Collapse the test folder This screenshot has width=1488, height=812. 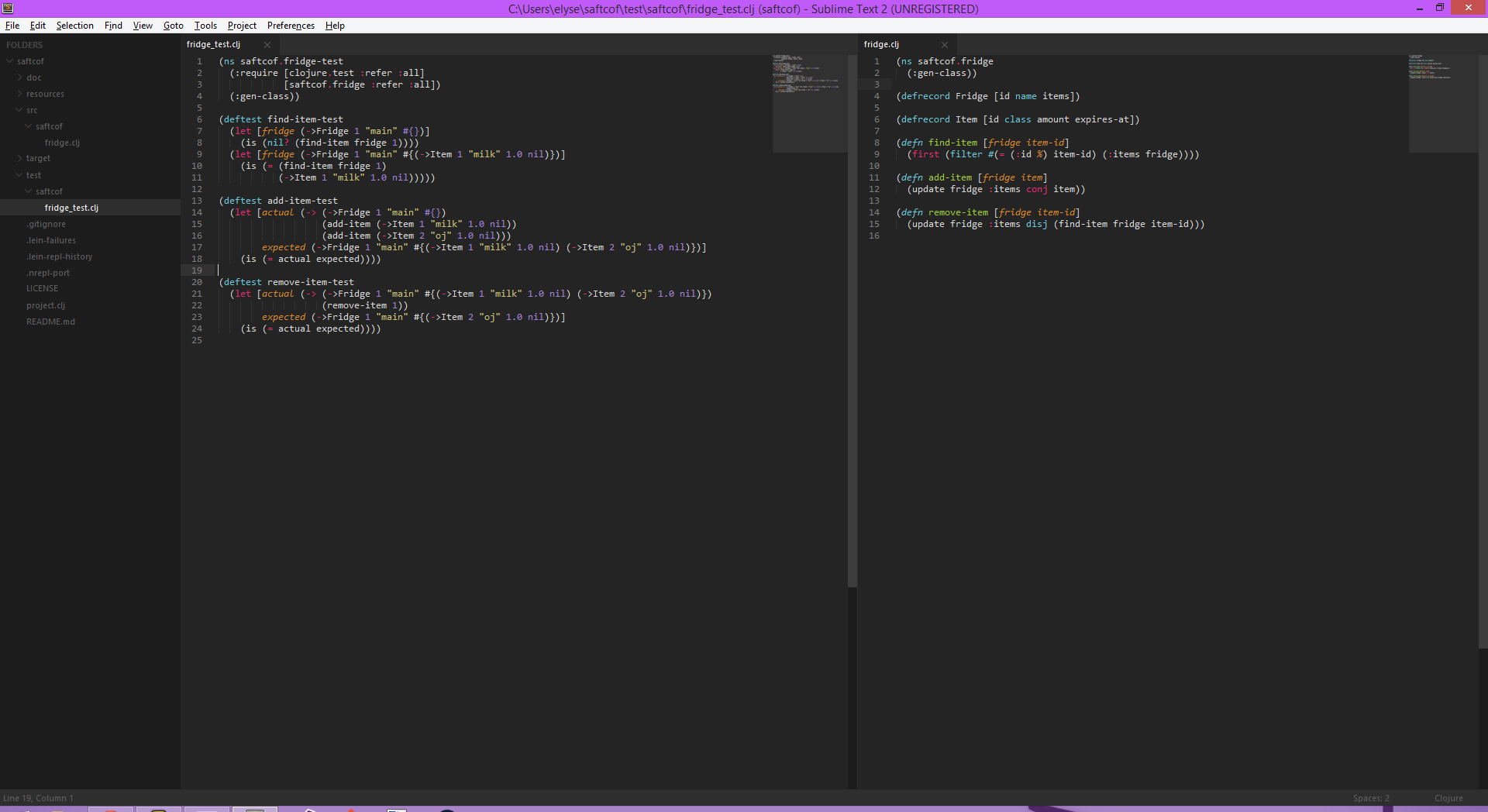click(19, 175)
